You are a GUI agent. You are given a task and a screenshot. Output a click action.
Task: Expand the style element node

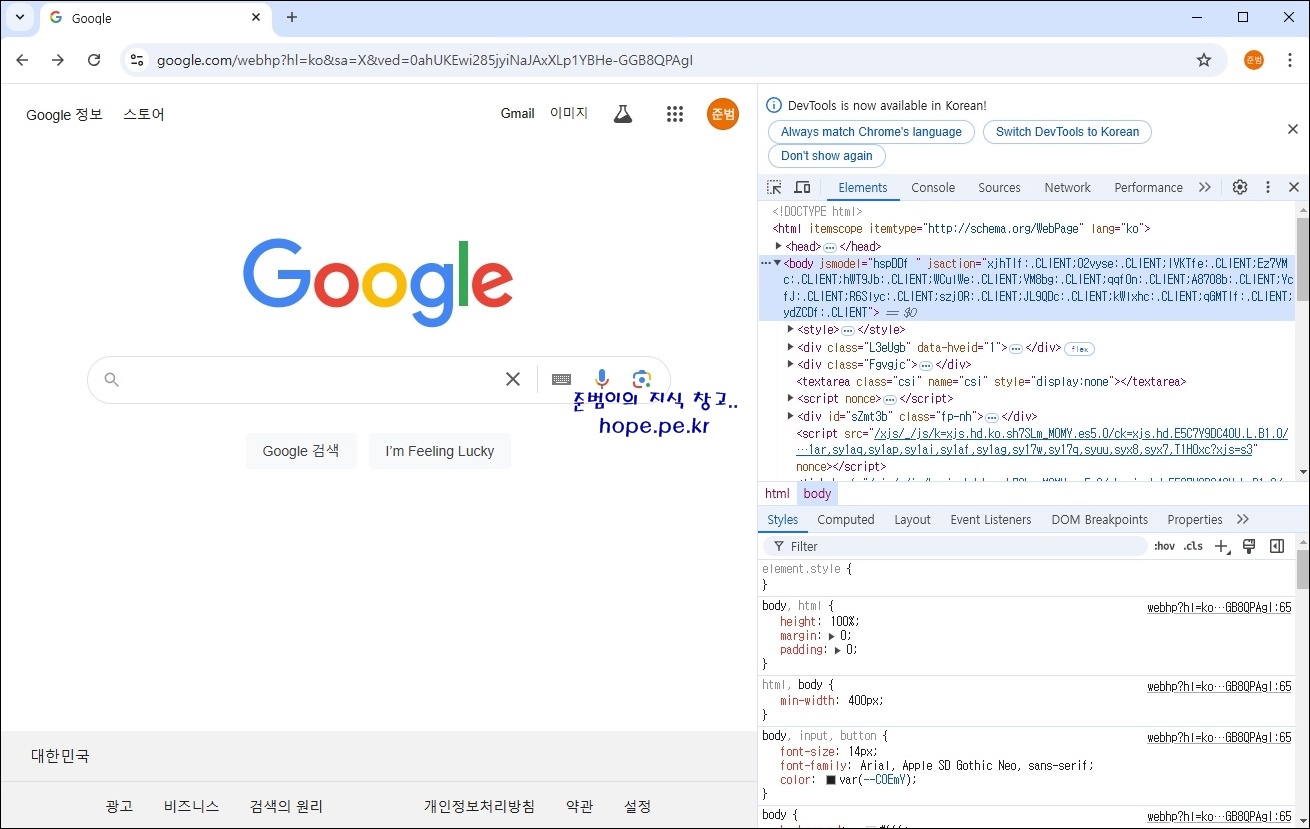tap(791, 330)
